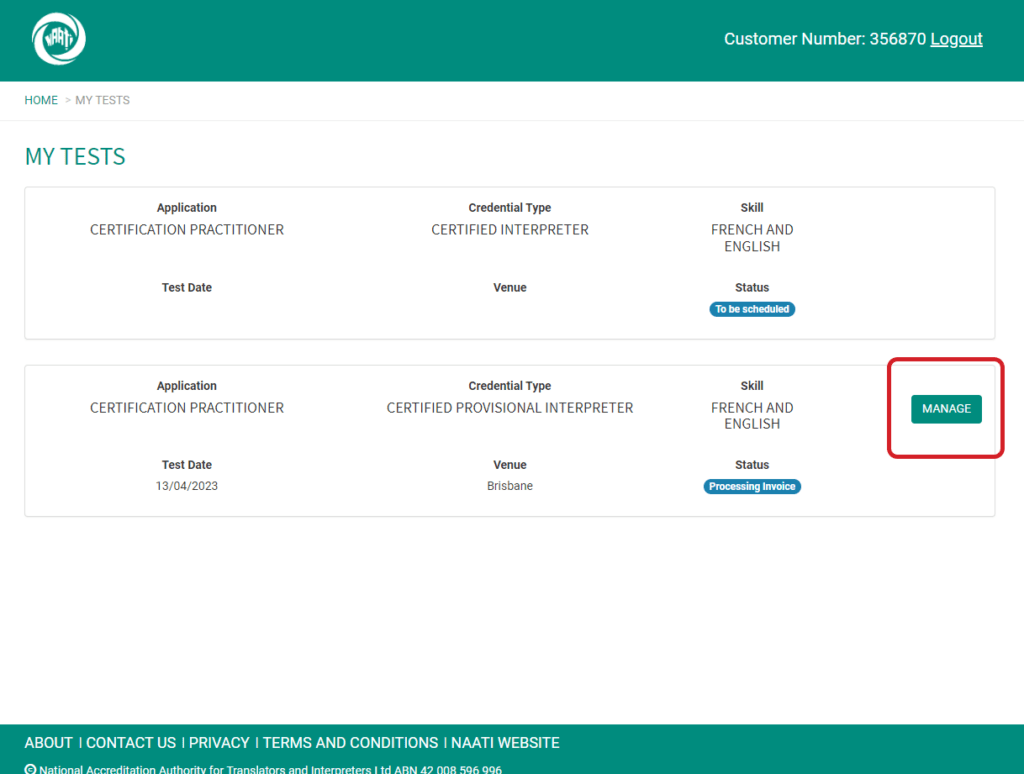Click the test date 13/04/2023
This screenshot has width=1024, height=774.
[186, 486]
